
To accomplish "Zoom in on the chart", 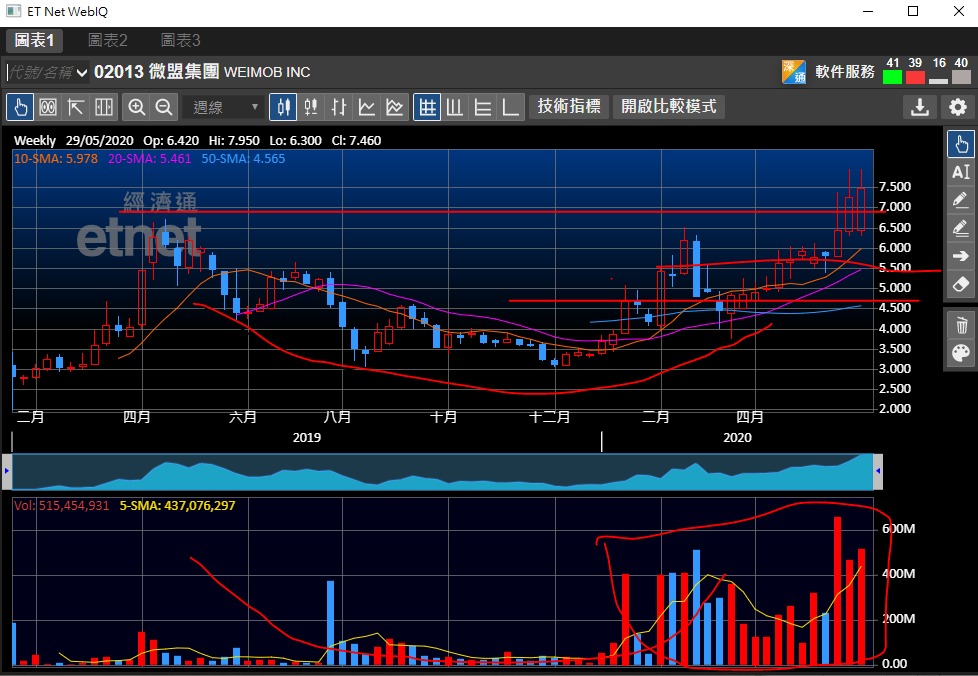I will click(136, 107).
